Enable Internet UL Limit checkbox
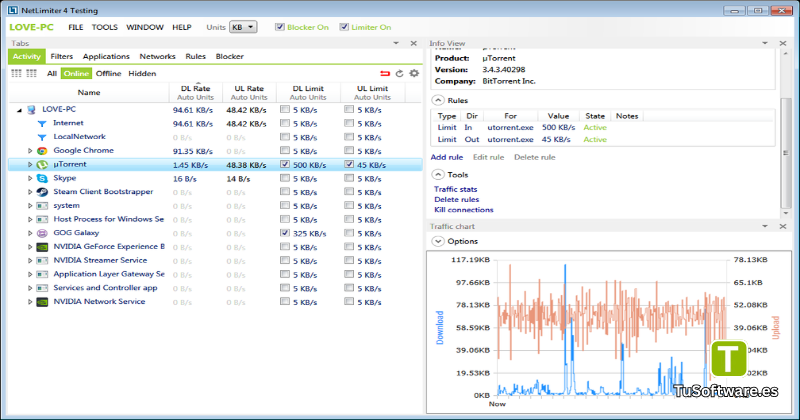Viewport: 800px width, 420px height. [349, 123]
